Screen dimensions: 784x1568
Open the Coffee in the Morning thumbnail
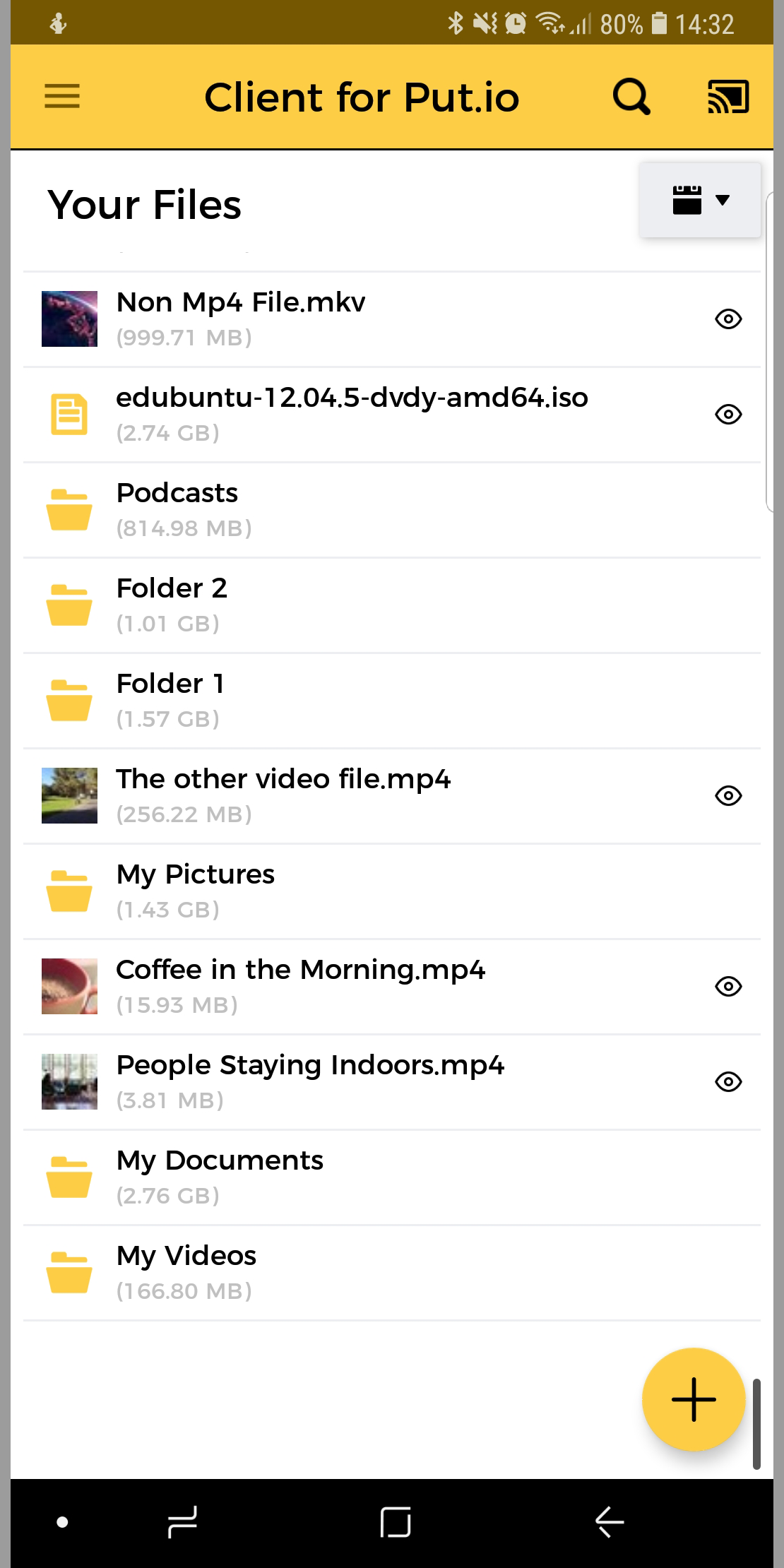pos(69,986)
